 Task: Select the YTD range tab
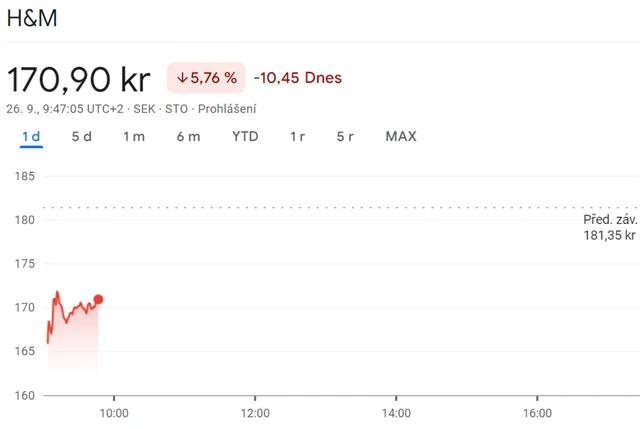245,136
